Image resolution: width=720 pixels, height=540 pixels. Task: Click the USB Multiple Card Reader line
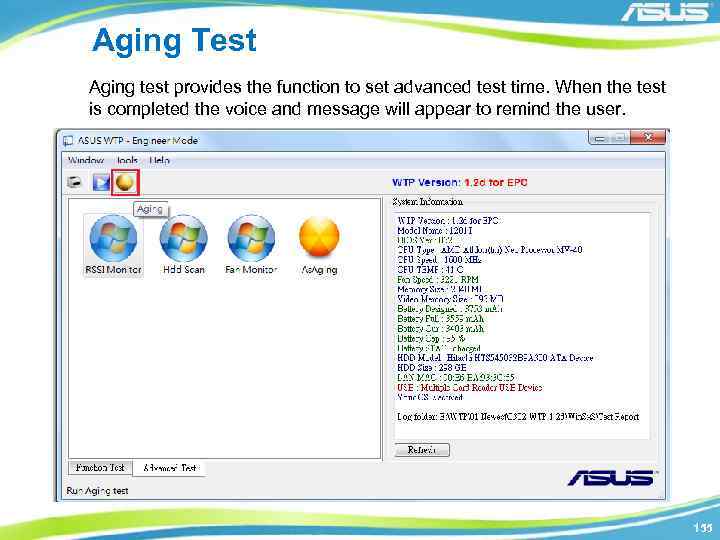[x=470, y=387]
